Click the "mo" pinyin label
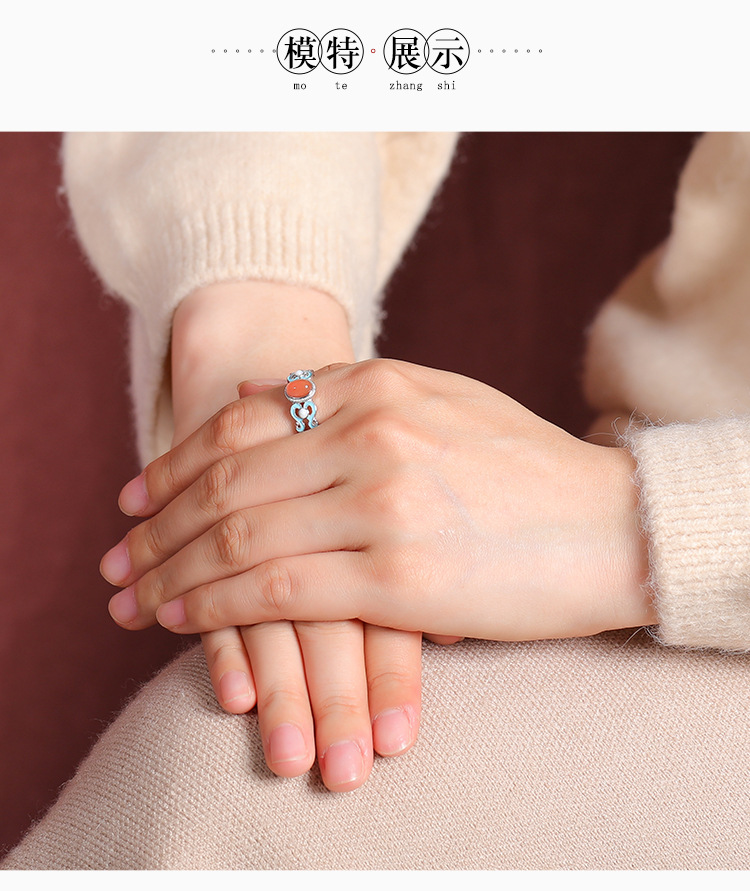Image resolution: width=750 pixels, height=891 pixels. coord(300,86)
